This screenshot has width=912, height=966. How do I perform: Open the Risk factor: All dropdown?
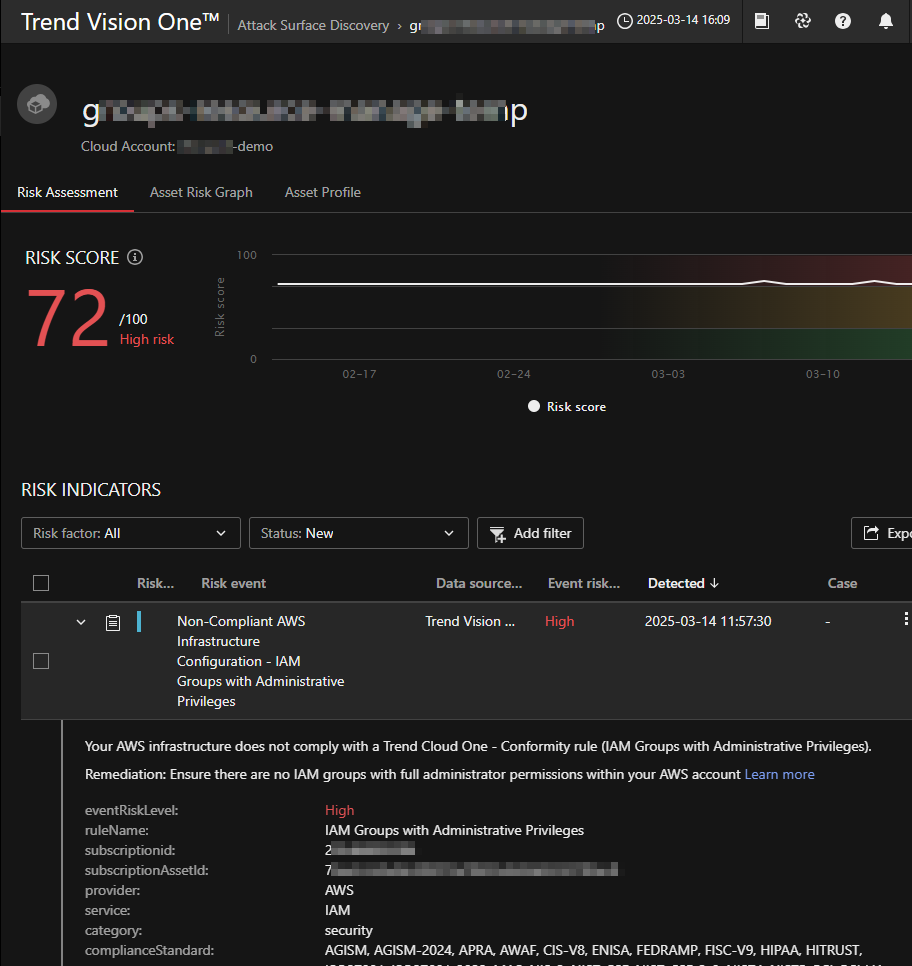(131, 533)
